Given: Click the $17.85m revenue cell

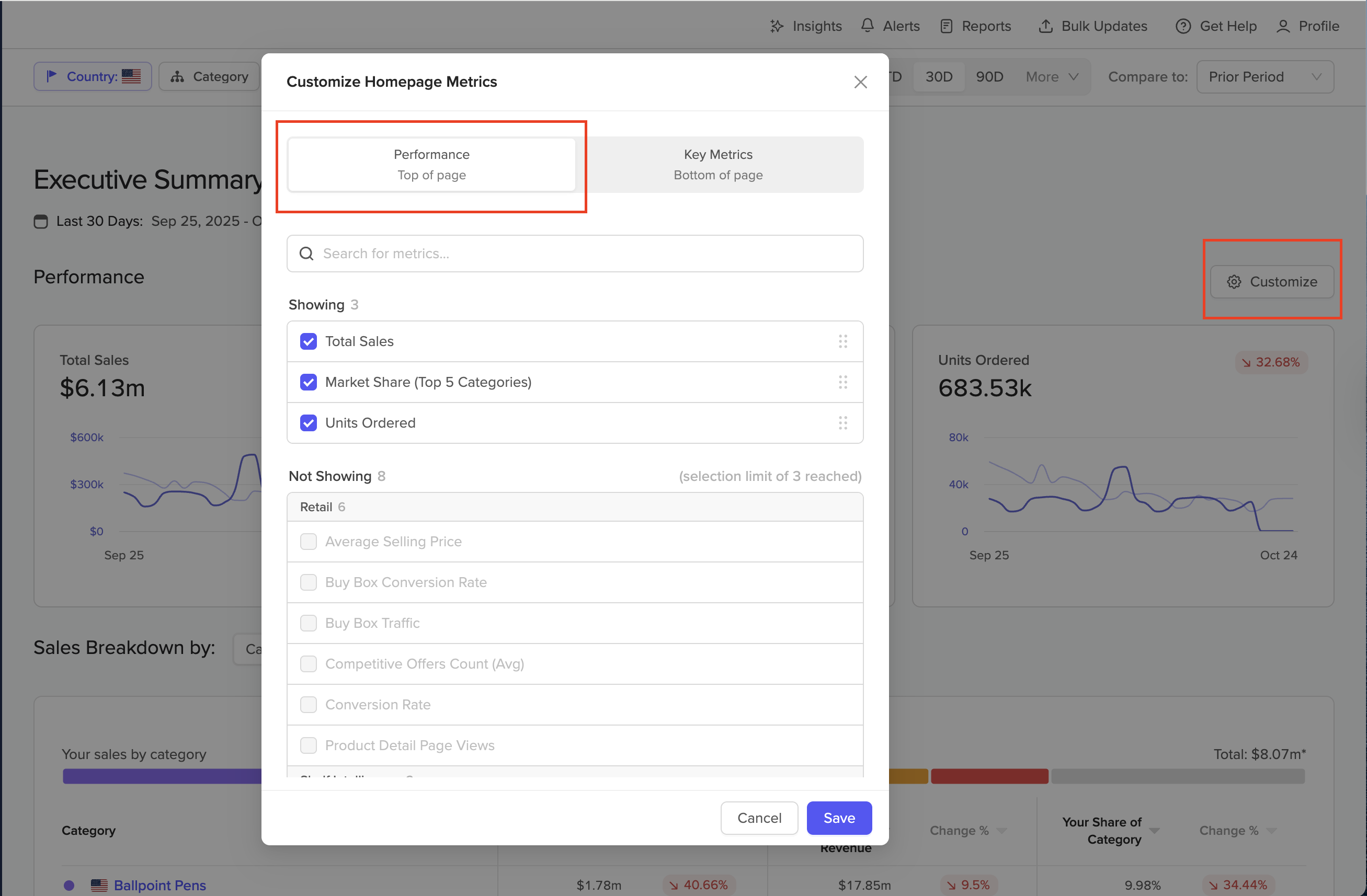Looking at the screenshot, I should pos(864,884).
